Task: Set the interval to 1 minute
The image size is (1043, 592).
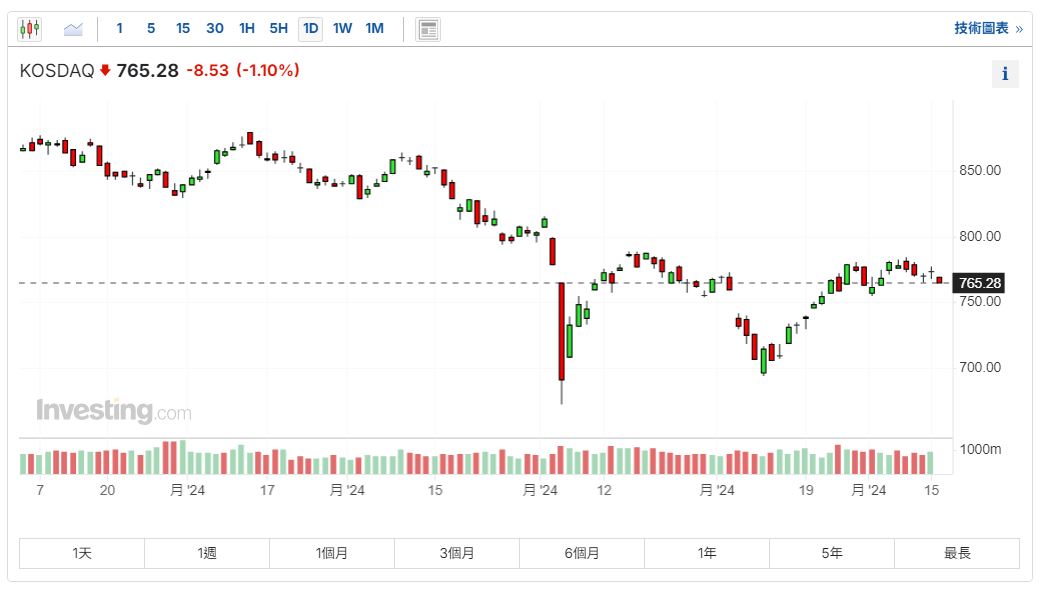Action: (120, 29)
